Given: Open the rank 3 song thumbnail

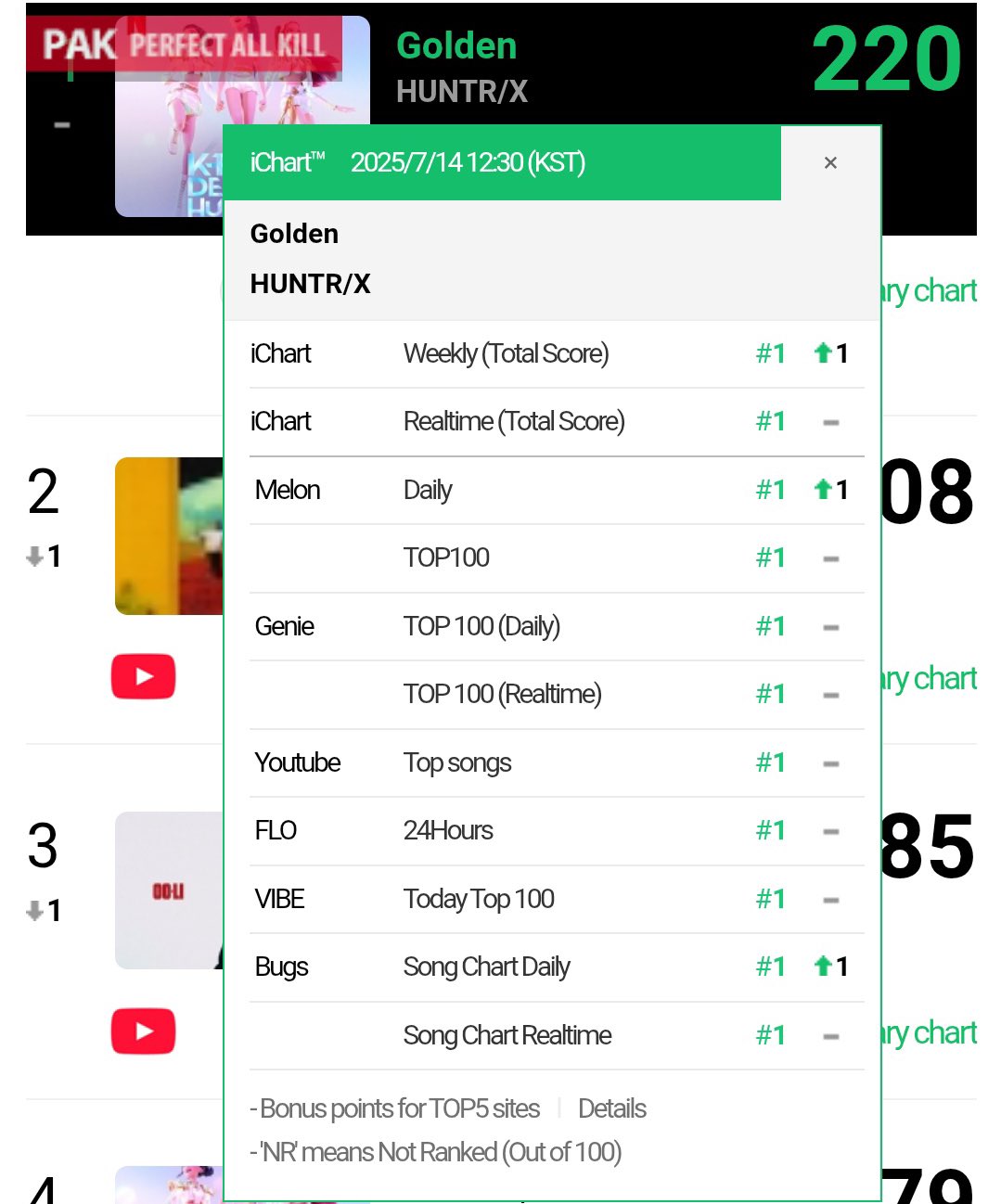Looking at the screenshot, I should coord(169,890).
